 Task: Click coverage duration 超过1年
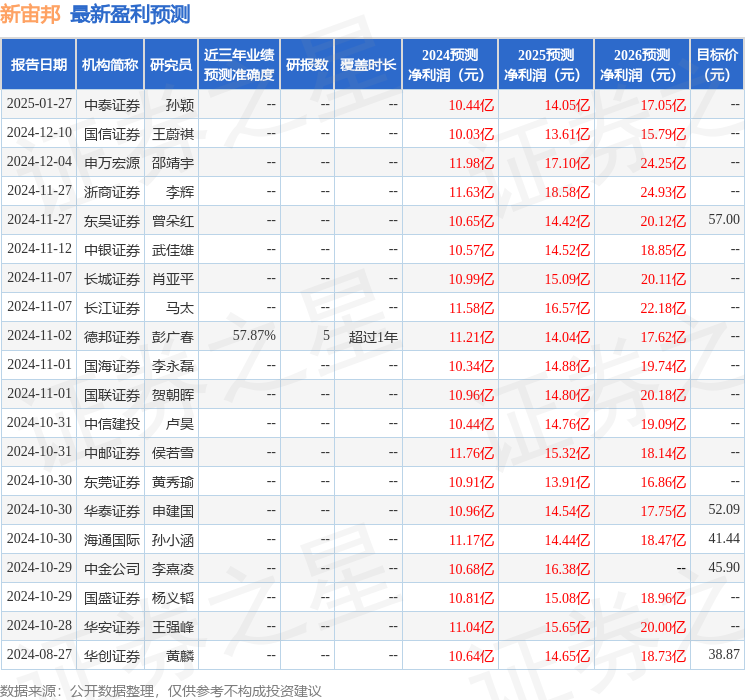(373, 337)
